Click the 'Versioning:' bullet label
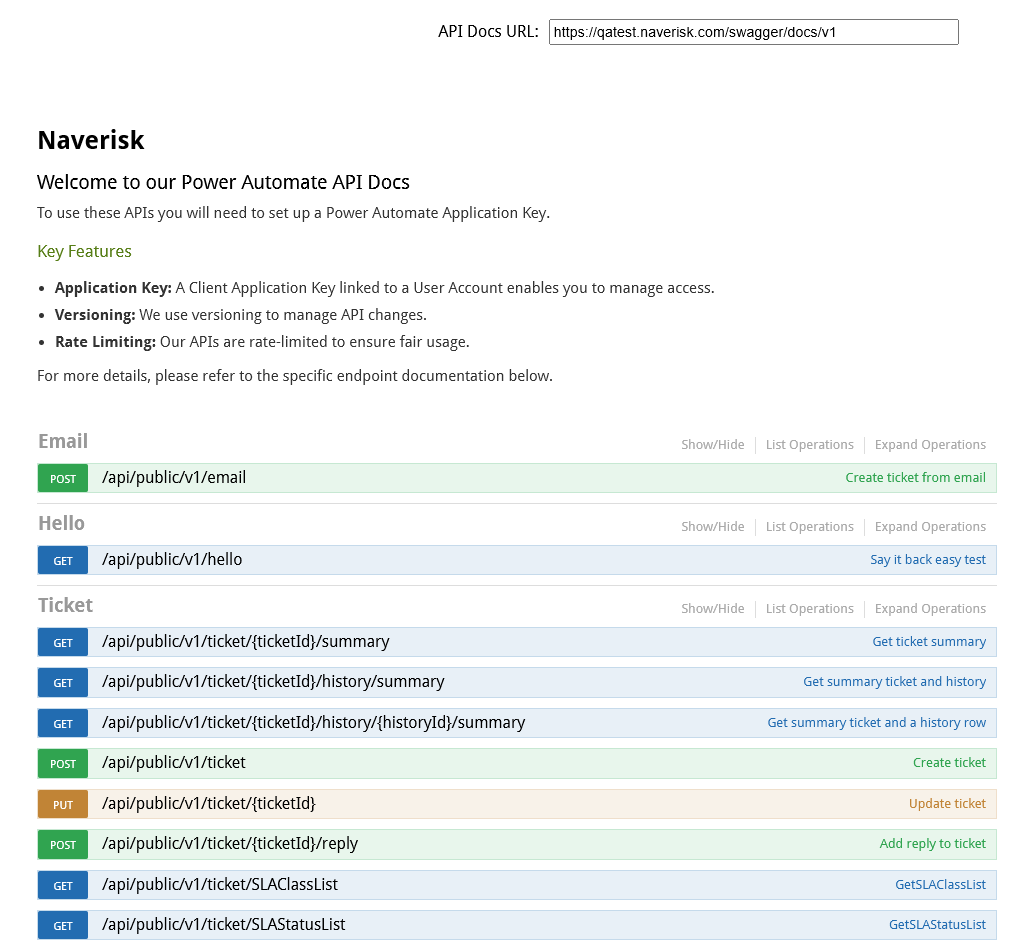The image size is (1012, 951). coord(95,315)
